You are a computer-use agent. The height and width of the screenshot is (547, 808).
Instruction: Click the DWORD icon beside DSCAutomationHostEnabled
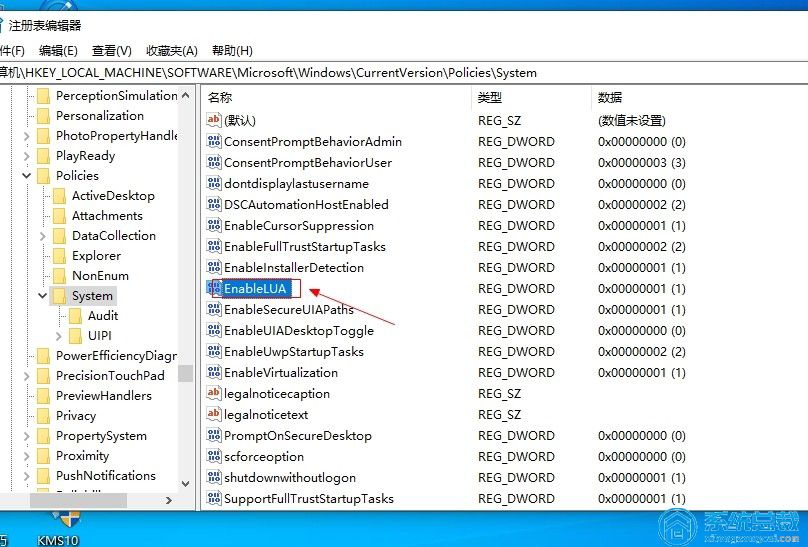[213, 204]
